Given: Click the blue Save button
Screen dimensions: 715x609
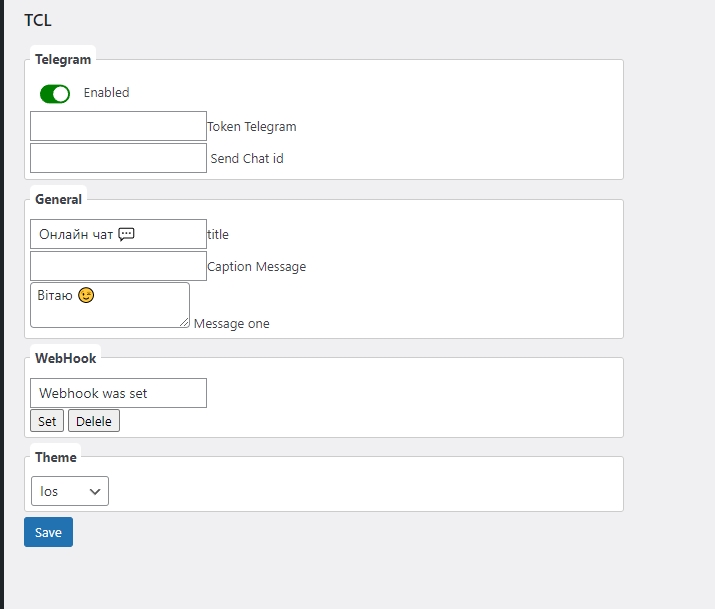Looking at the screenshot, I should click(x=48, y=532).
